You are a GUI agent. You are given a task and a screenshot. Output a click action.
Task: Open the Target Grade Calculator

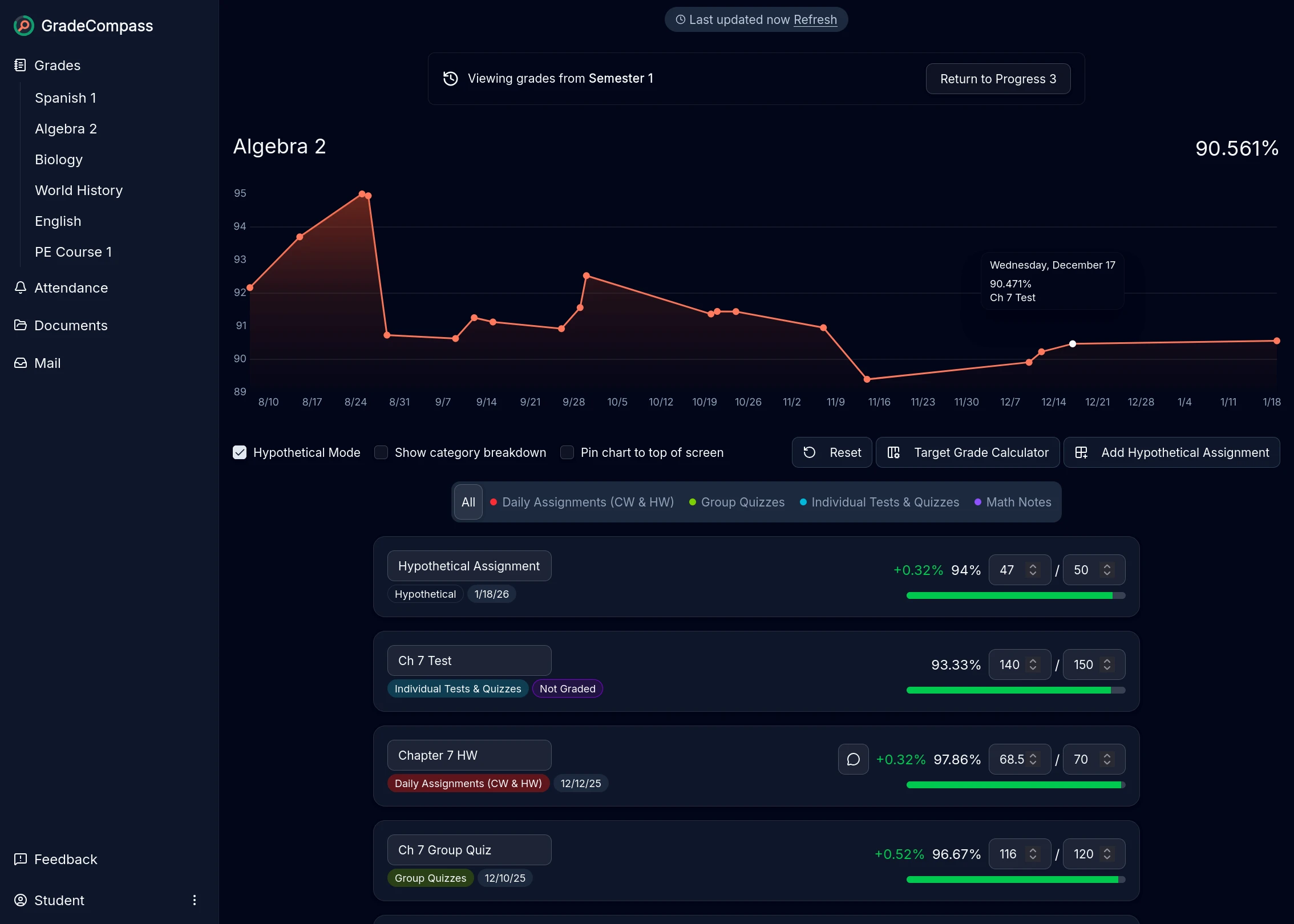(968, 452)
